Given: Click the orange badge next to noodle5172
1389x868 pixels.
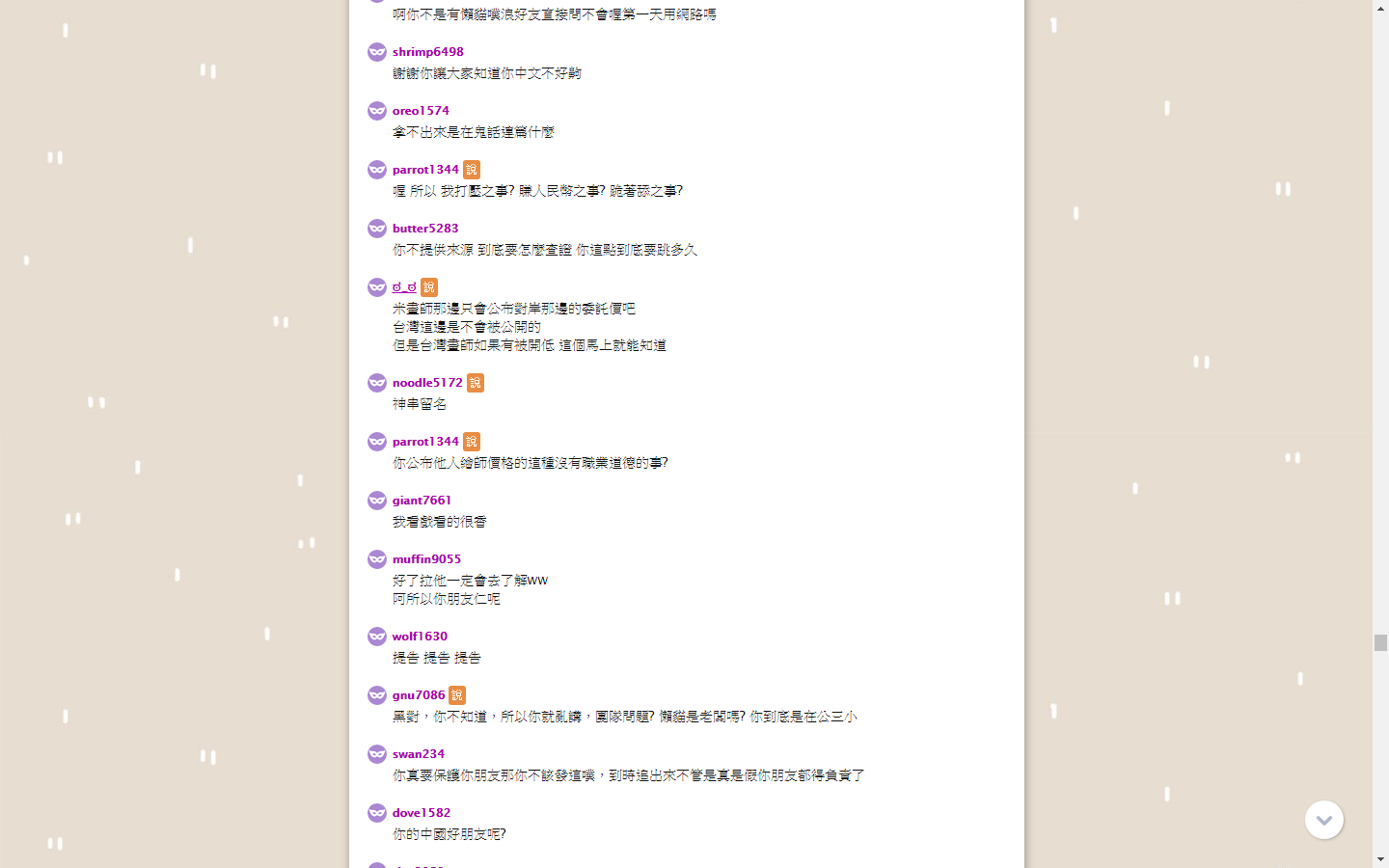Looking at the screenshot, I should coord(476,383).
